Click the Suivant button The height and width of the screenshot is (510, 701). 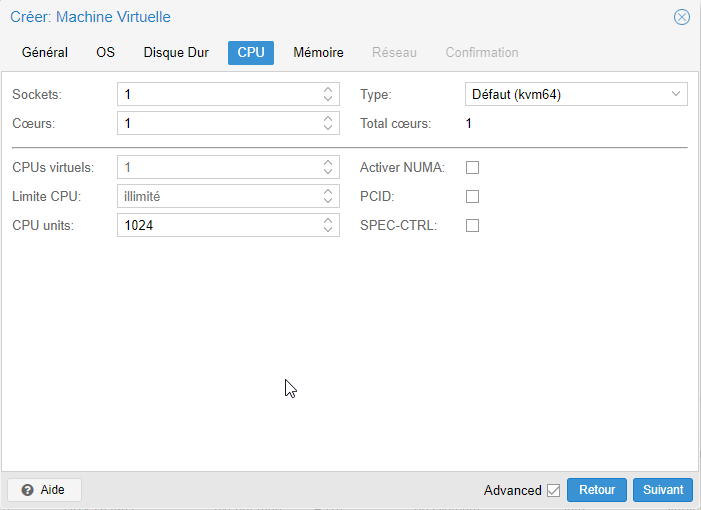pyautogui.click(x=663, y=490)
